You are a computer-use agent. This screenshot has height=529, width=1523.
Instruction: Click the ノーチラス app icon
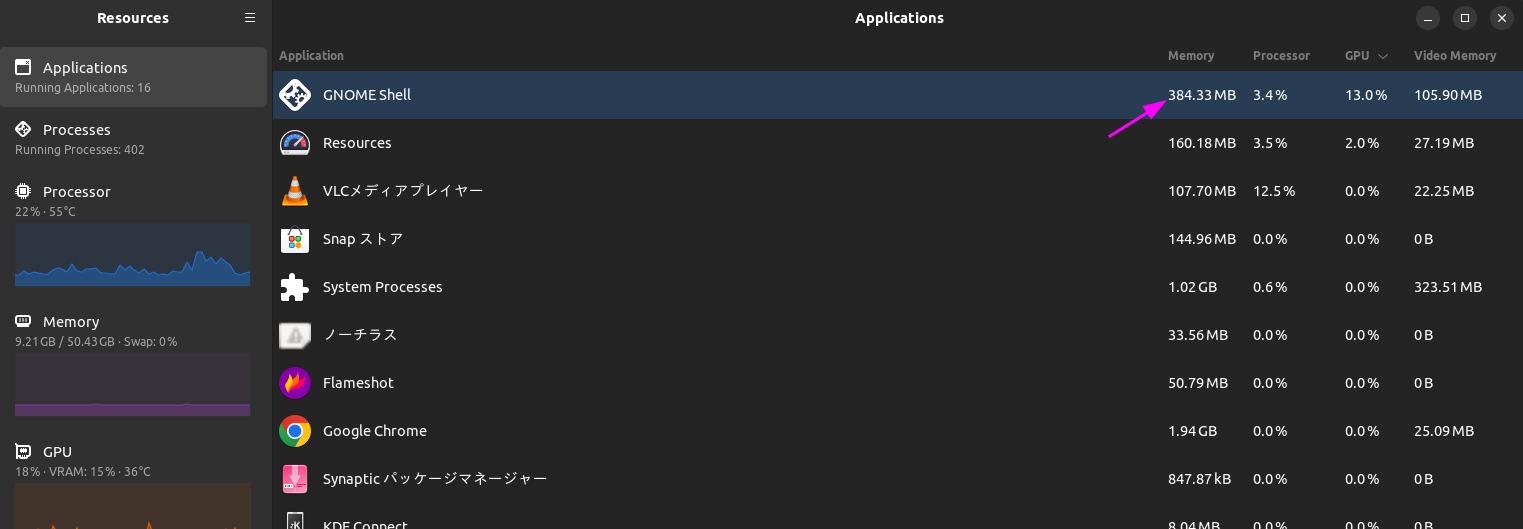pyautogui.click(x=294, y=335)
